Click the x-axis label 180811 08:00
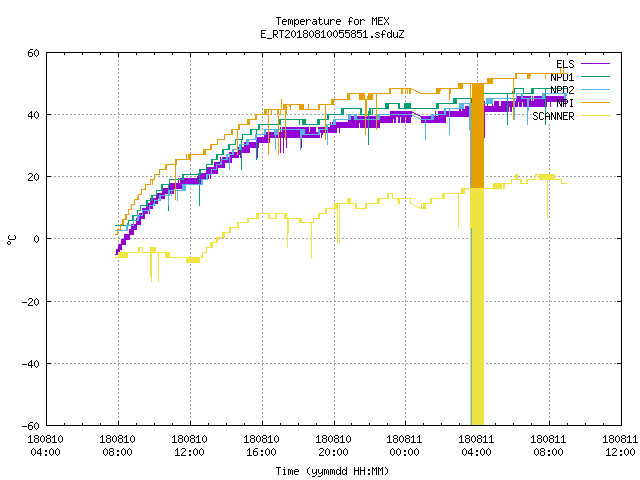Screen dimensions: 640x480 coord(548,446)
